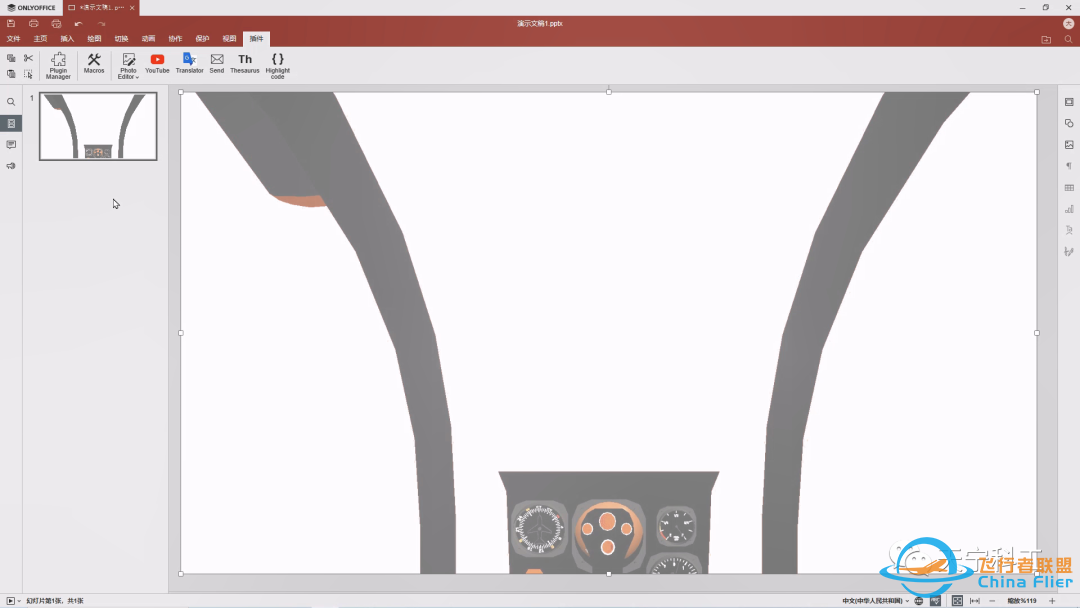
Task: Expand the Photo Editor dropdown
Action: (x=137, y=77)
